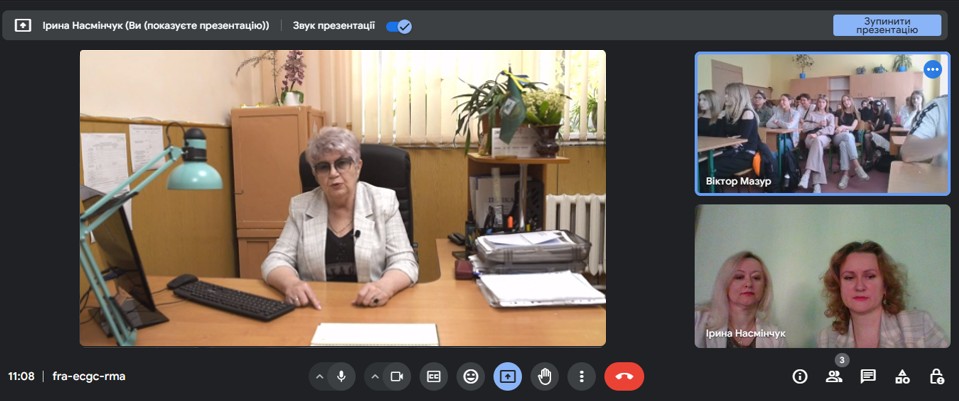959x401 pixels.
Task: Enable closed captions
Action: 434,377
